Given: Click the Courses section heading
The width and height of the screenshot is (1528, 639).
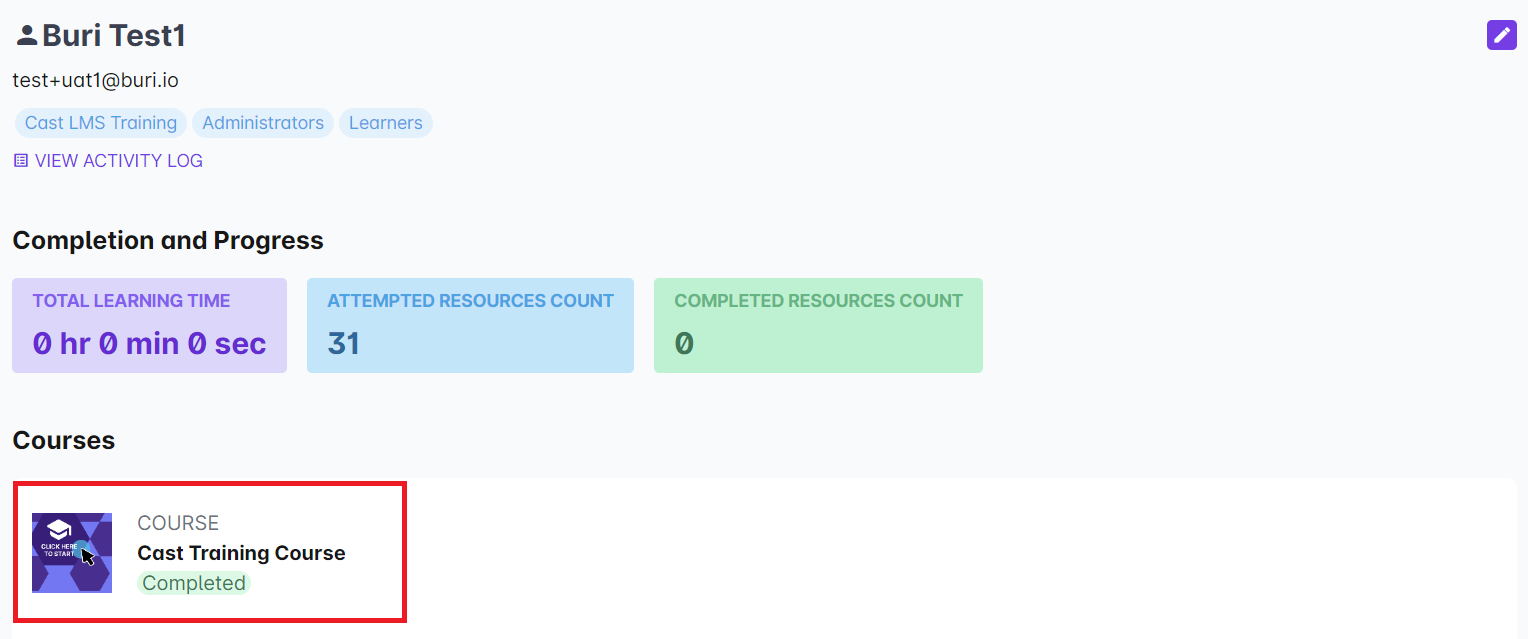Looking at the screenshot, I should tap(63, 440).
